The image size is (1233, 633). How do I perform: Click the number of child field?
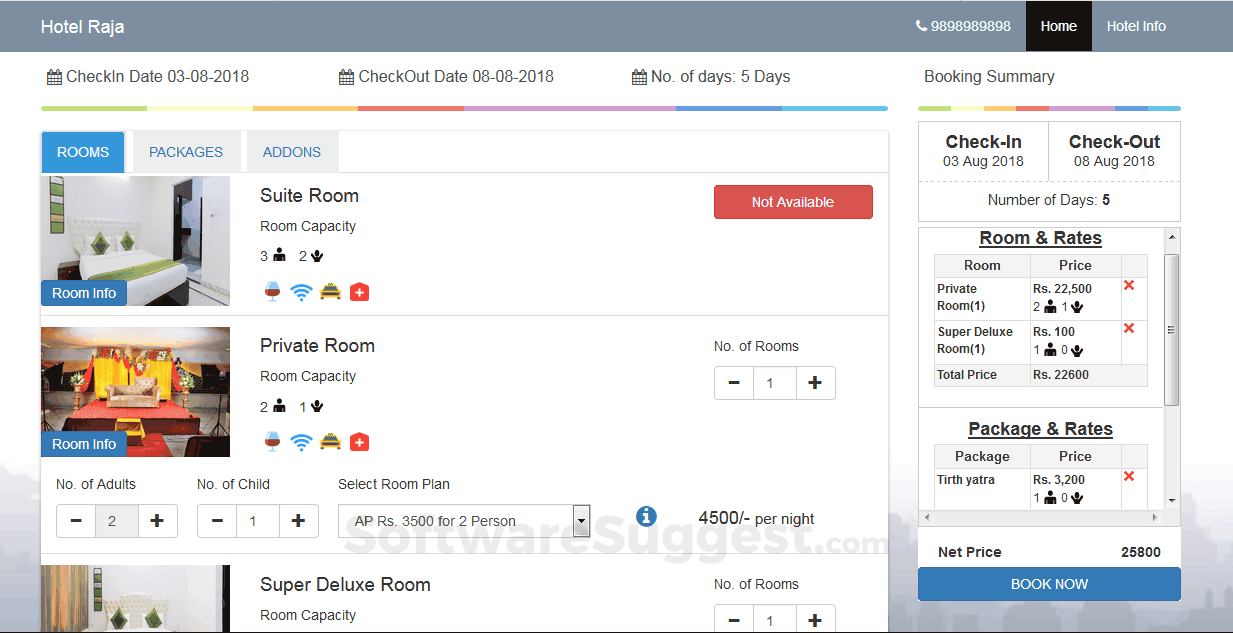tap(258, 521)
